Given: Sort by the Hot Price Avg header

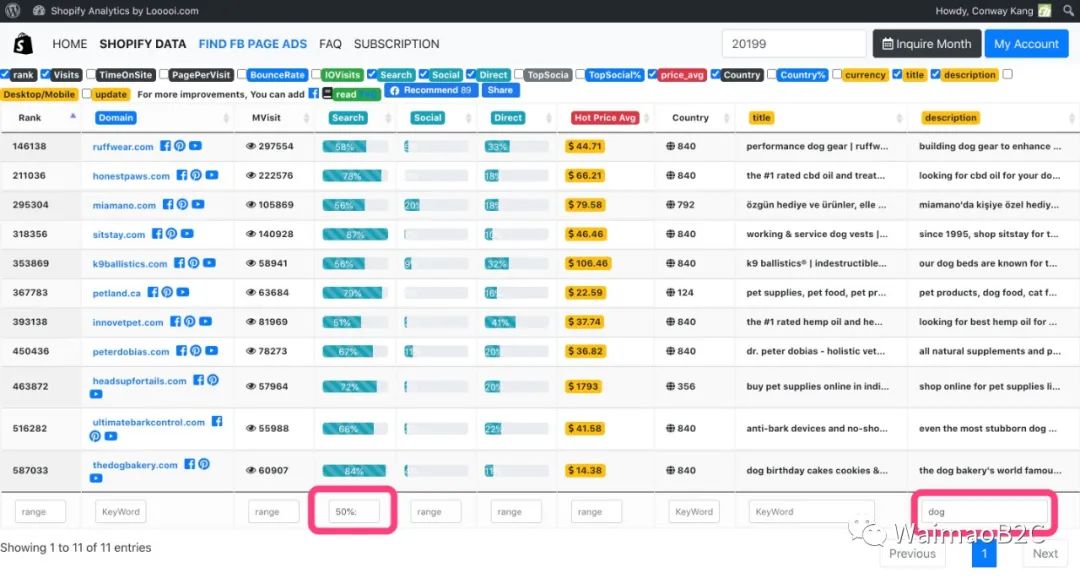Looking at the screenshot, I should coord(605,118).
